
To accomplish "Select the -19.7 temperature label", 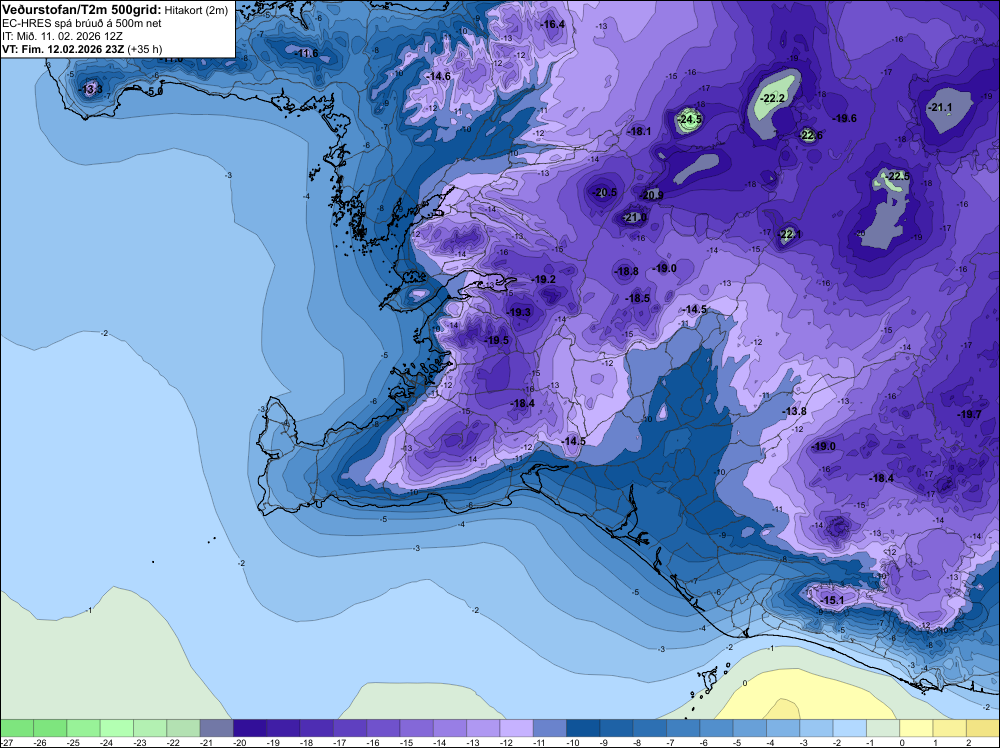I will (970, 414).
